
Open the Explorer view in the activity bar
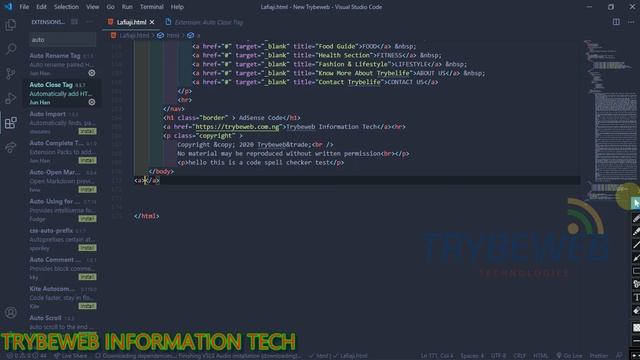[x=11, y=25]
